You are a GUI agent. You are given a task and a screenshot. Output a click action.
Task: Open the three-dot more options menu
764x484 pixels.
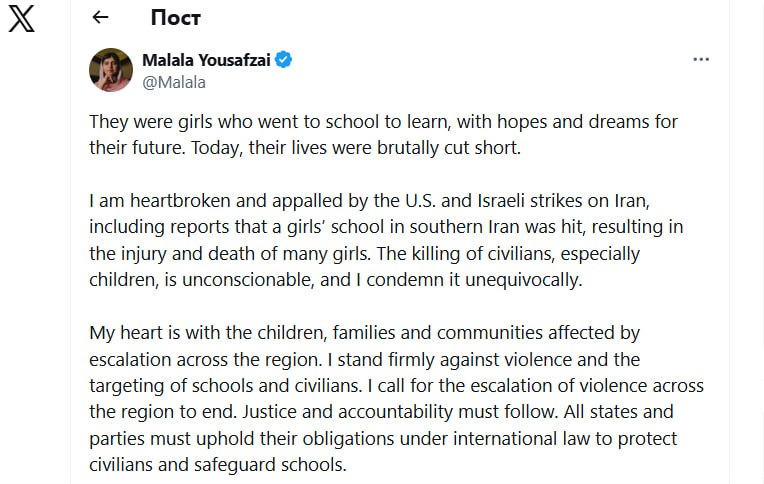point(701,60)
